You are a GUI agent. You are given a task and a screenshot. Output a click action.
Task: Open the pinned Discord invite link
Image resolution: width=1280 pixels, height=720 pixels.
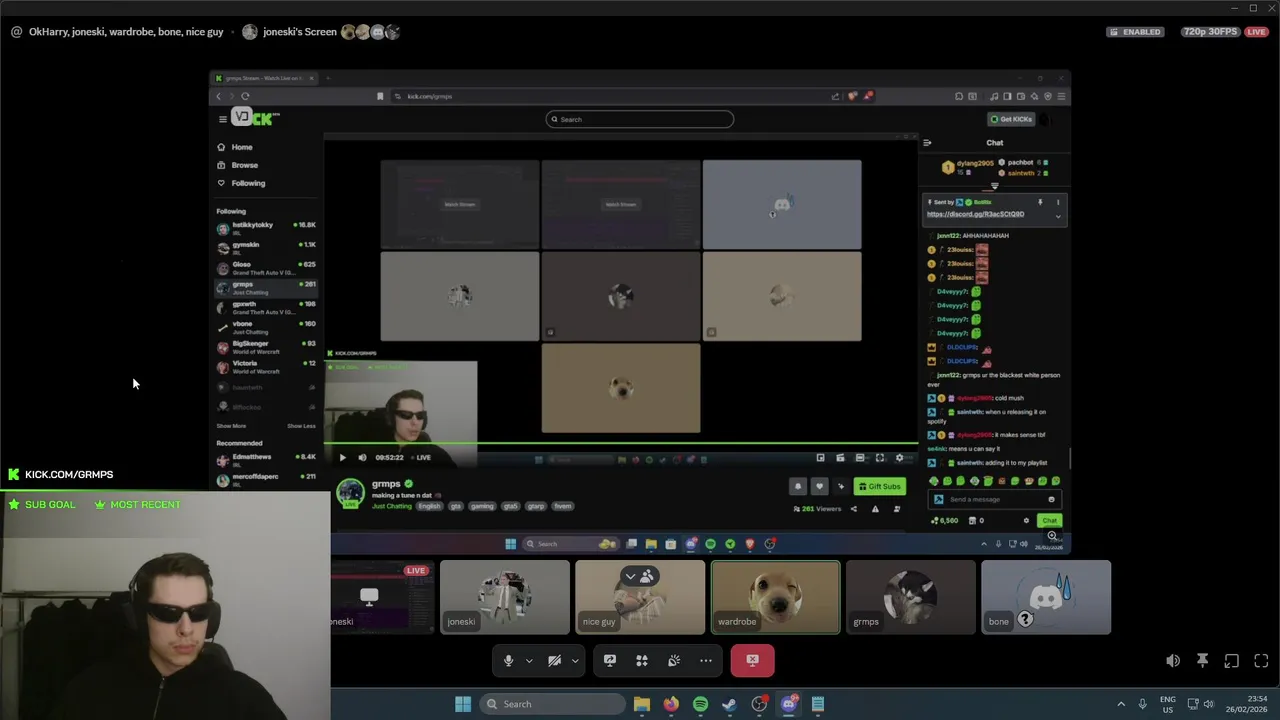[x=975, y=214]
